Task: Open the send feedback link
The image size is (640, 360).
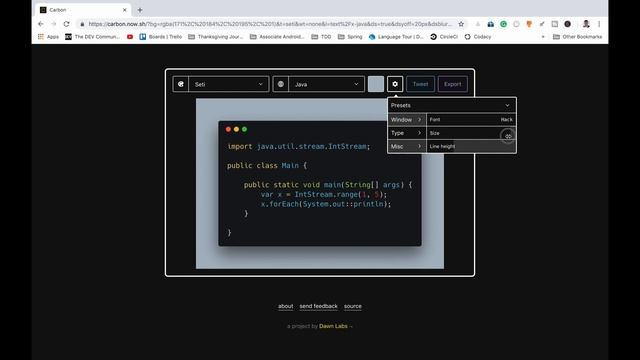Action: coord(318,306)
